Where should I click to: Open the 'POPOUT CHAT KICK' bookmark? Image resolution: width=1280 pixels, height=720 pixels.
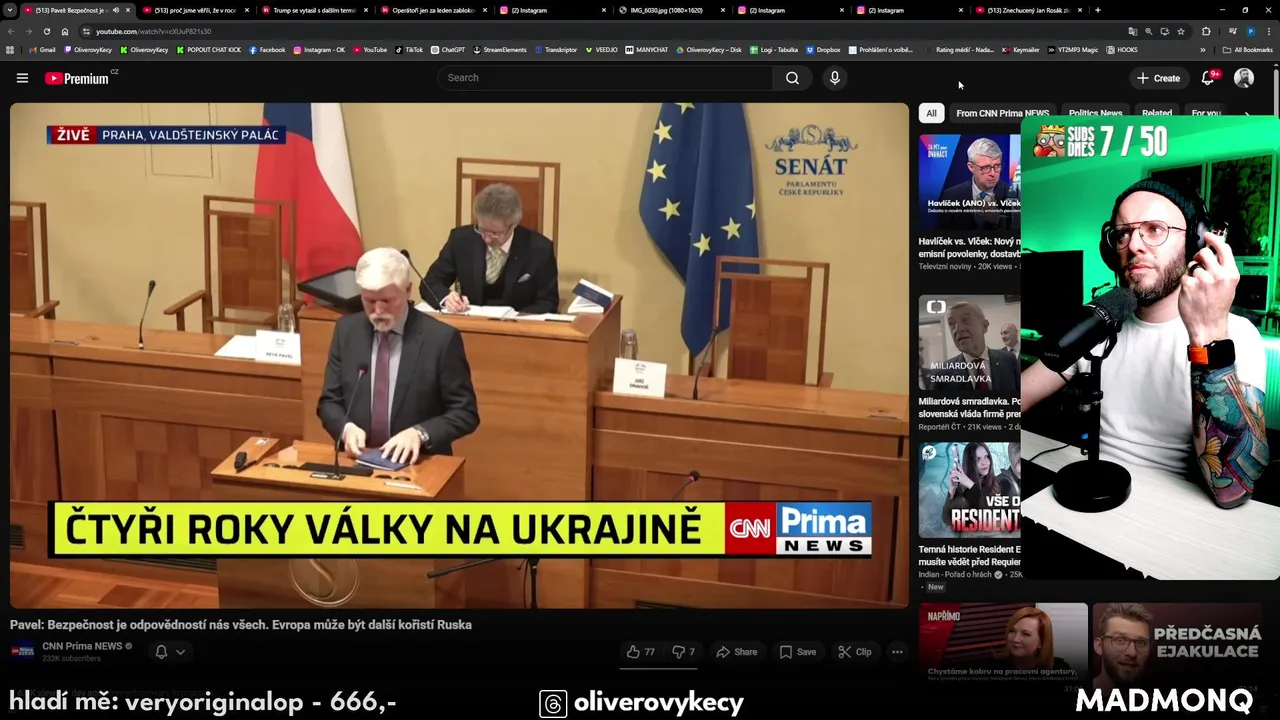tap(209, 50)
